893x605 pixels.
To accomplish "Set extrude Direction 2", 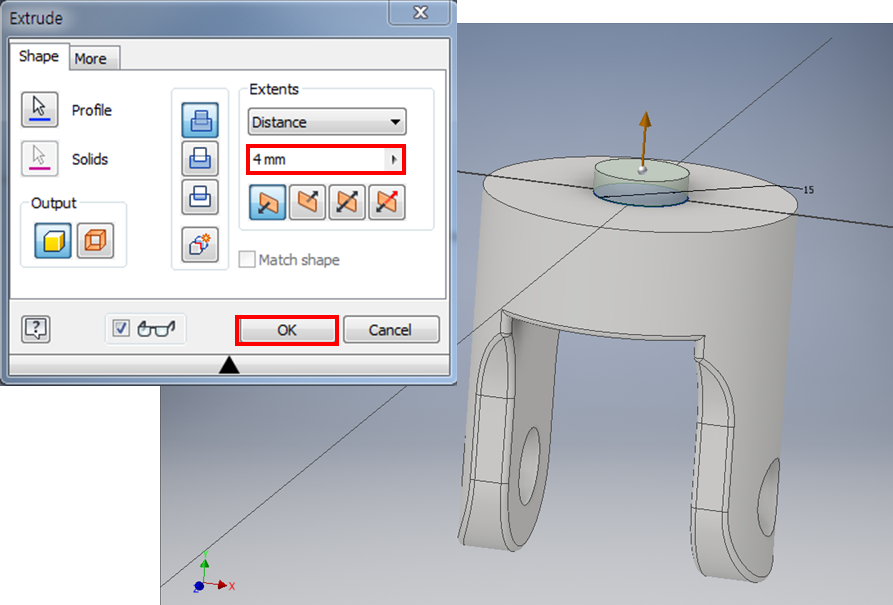I will coord(308,202).
